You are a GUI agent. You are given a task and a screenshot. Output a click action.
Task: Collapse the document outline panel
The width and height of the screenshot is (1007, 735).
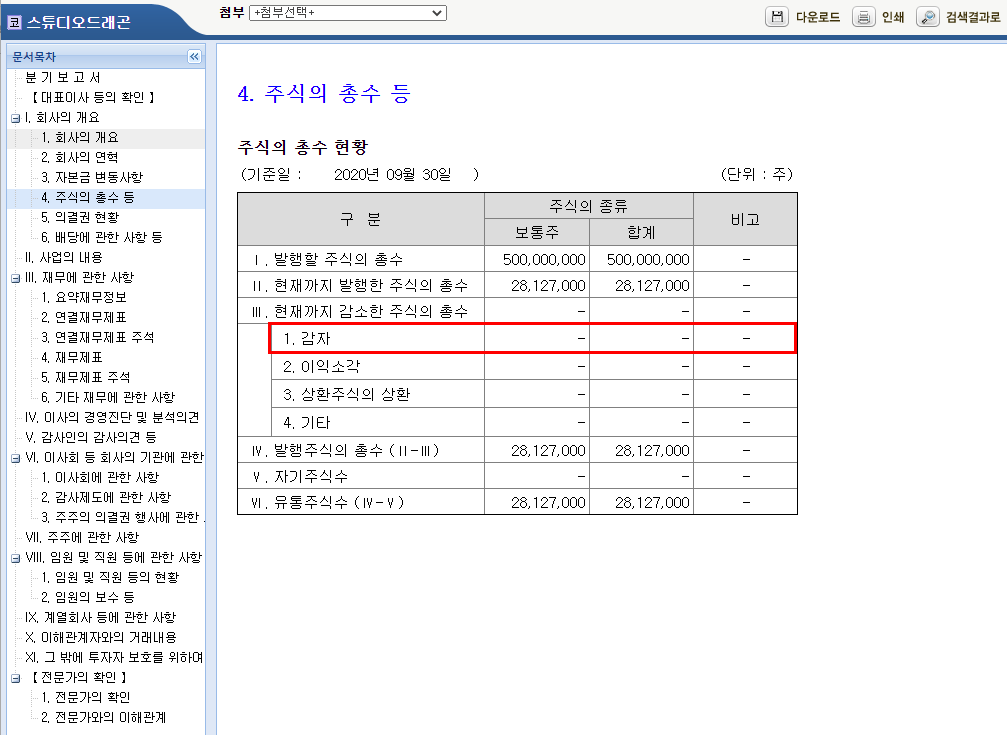point(195,57)
